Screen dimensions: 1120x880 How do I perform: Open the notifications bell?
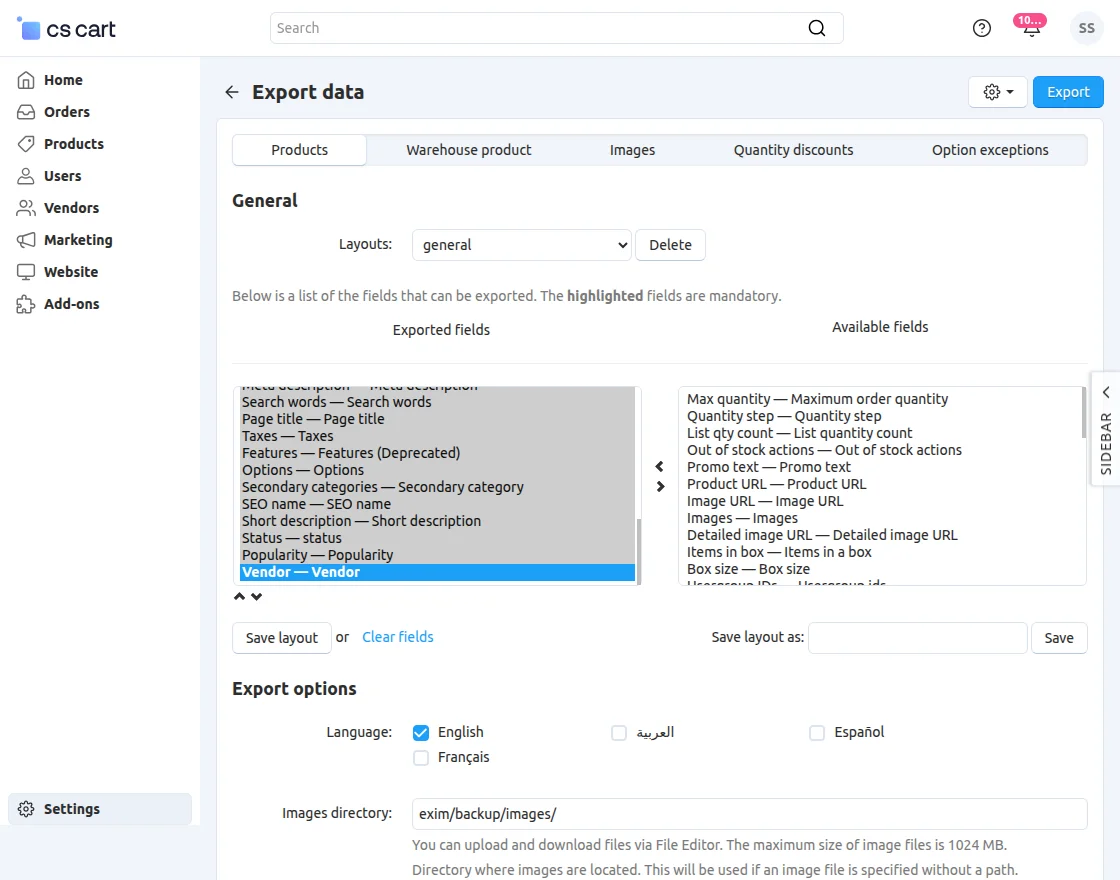tap(1031, 28)
